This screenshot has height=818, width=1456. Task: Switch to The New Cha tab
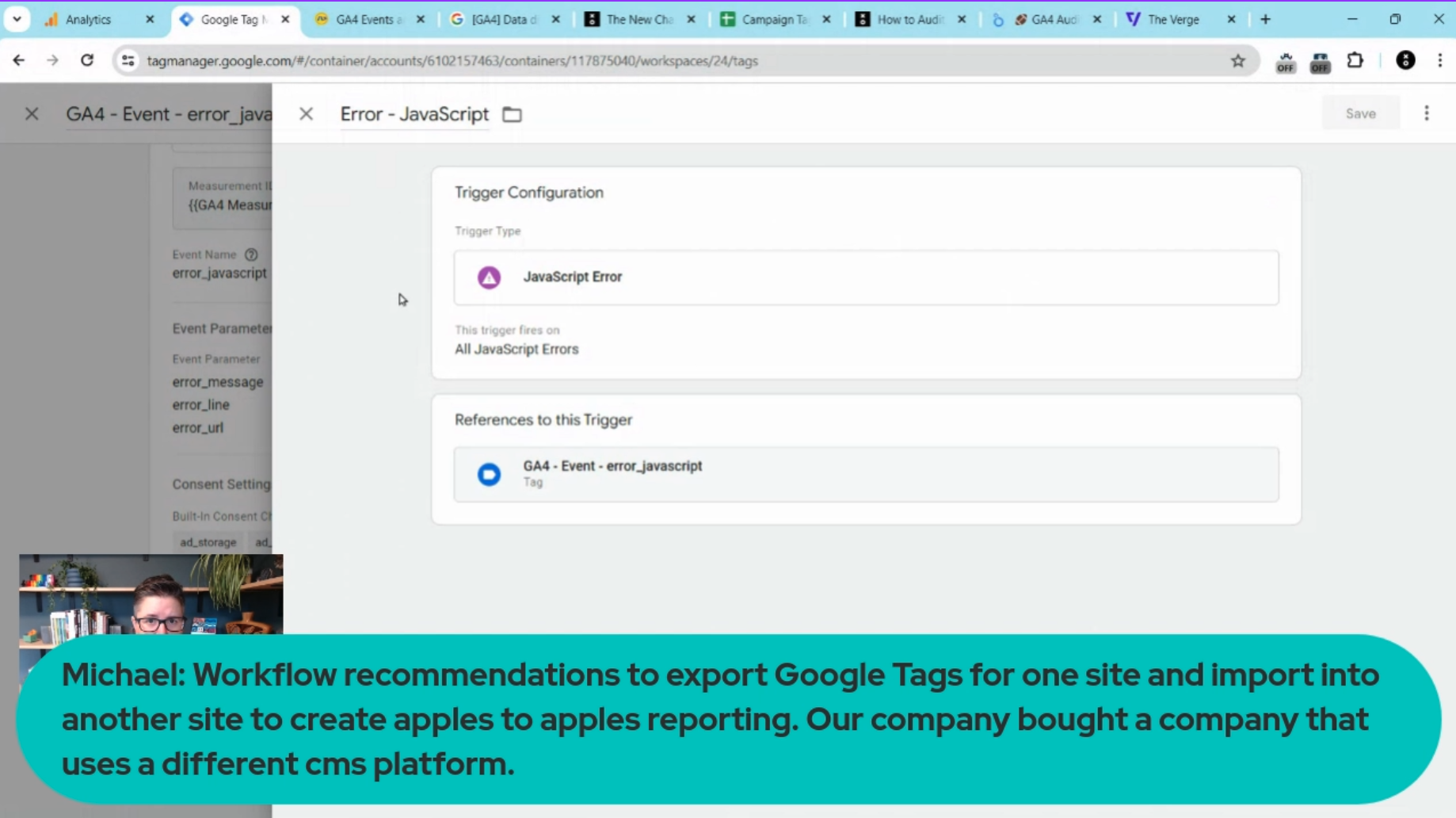point(638,19)
